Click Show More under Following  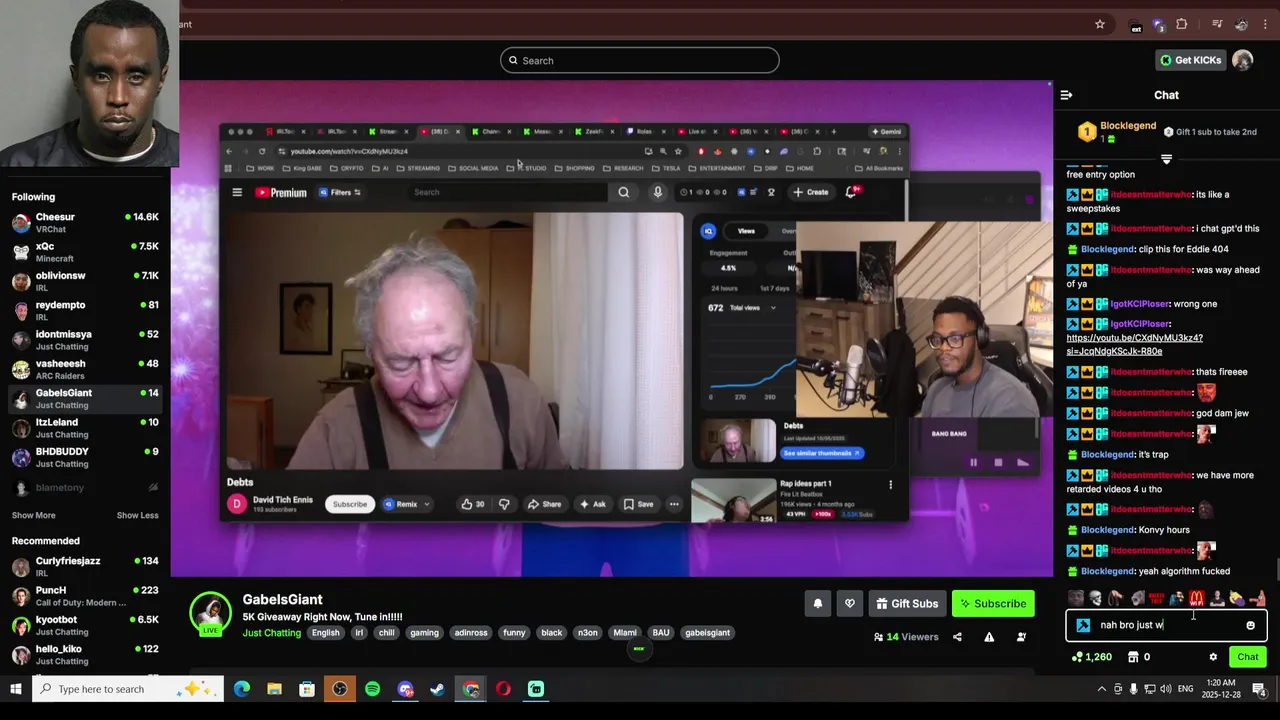coord(33,515)
